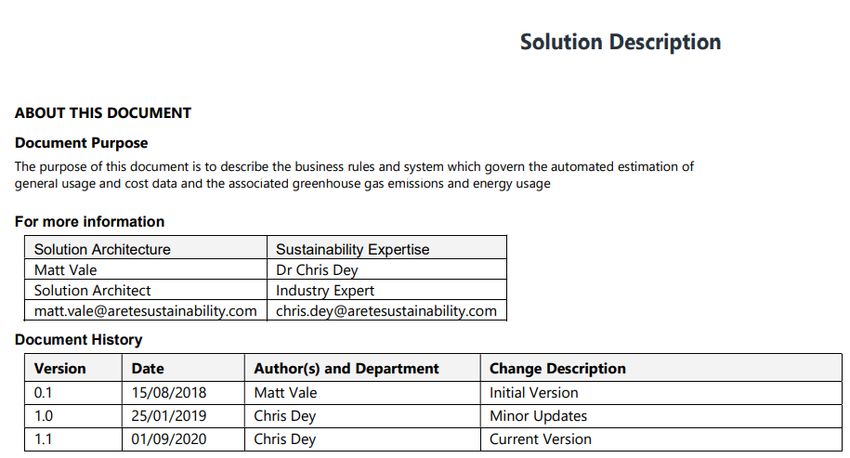The height and width of the screenshot is (458, 850).
Task: Click the For more information heading
Action: [x=89, y=222]
